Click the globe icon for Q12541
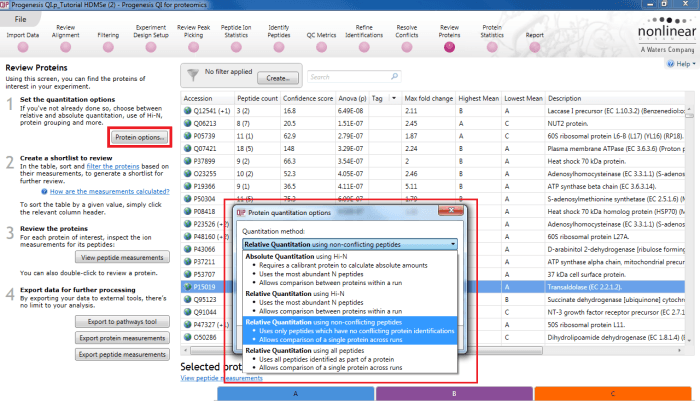 (188, 111)
